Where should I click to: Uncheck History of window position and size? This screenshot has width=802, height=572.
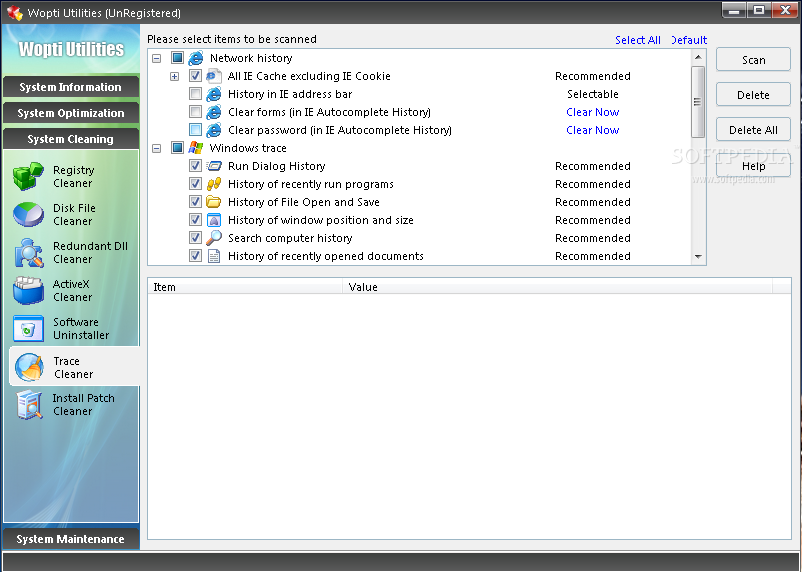coord(195,219)
